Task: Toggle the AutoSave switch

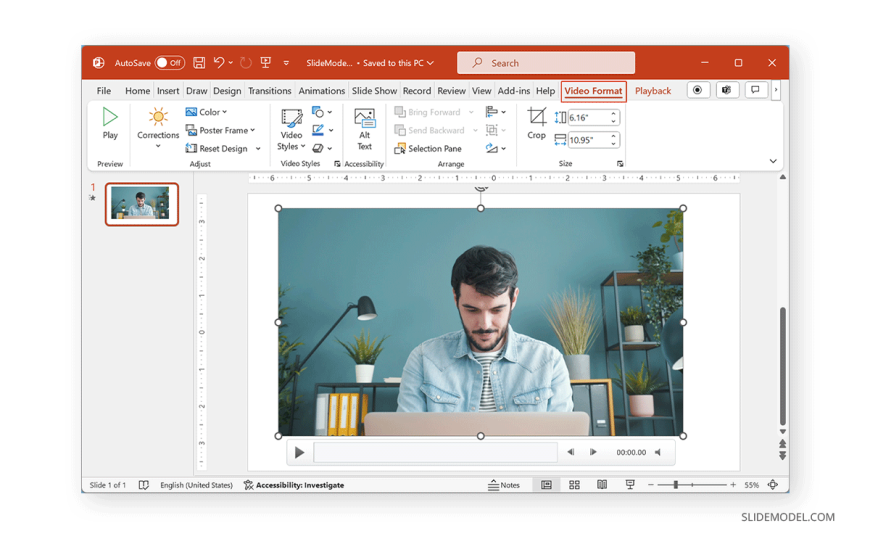Action: 169,63
